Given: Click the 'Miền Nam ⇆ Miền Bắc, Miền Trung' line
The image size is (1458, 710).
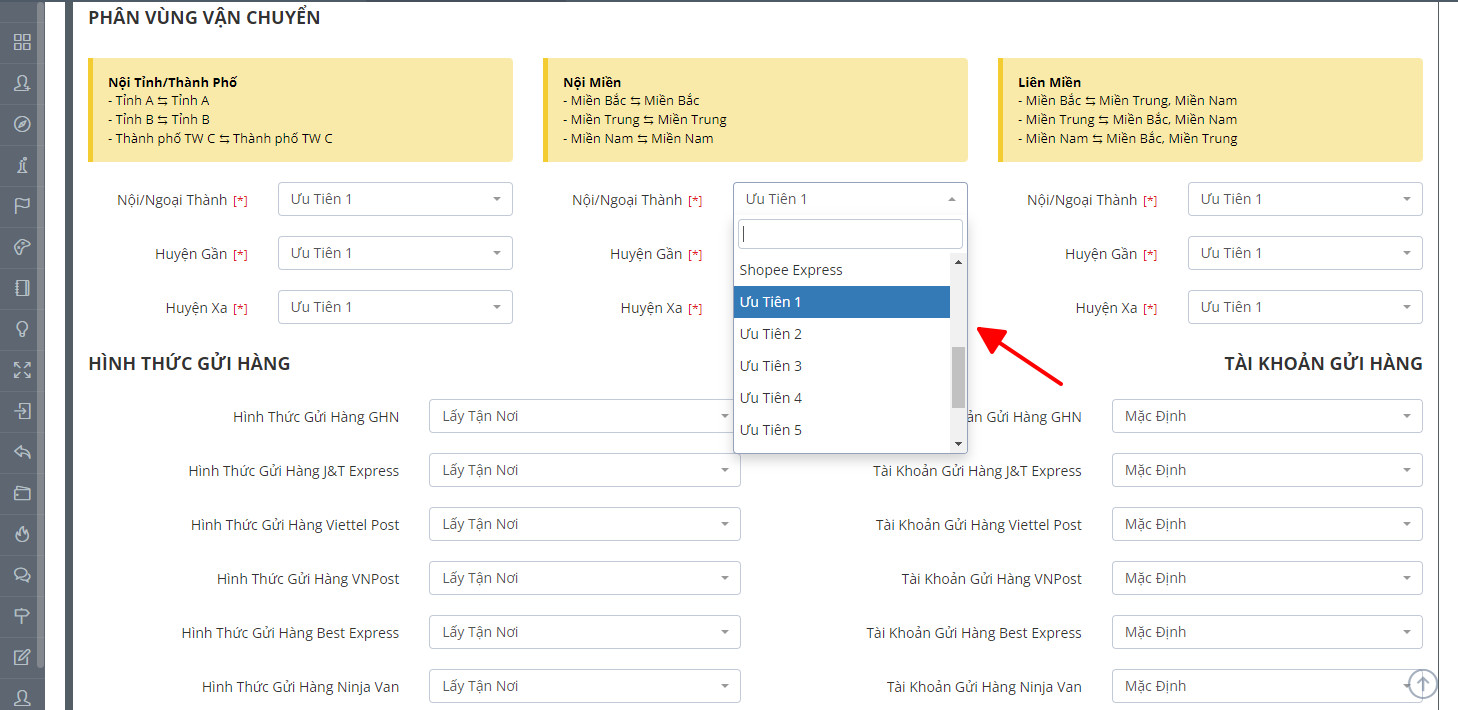Looking at the screenshot, I should pos(1128,138).
